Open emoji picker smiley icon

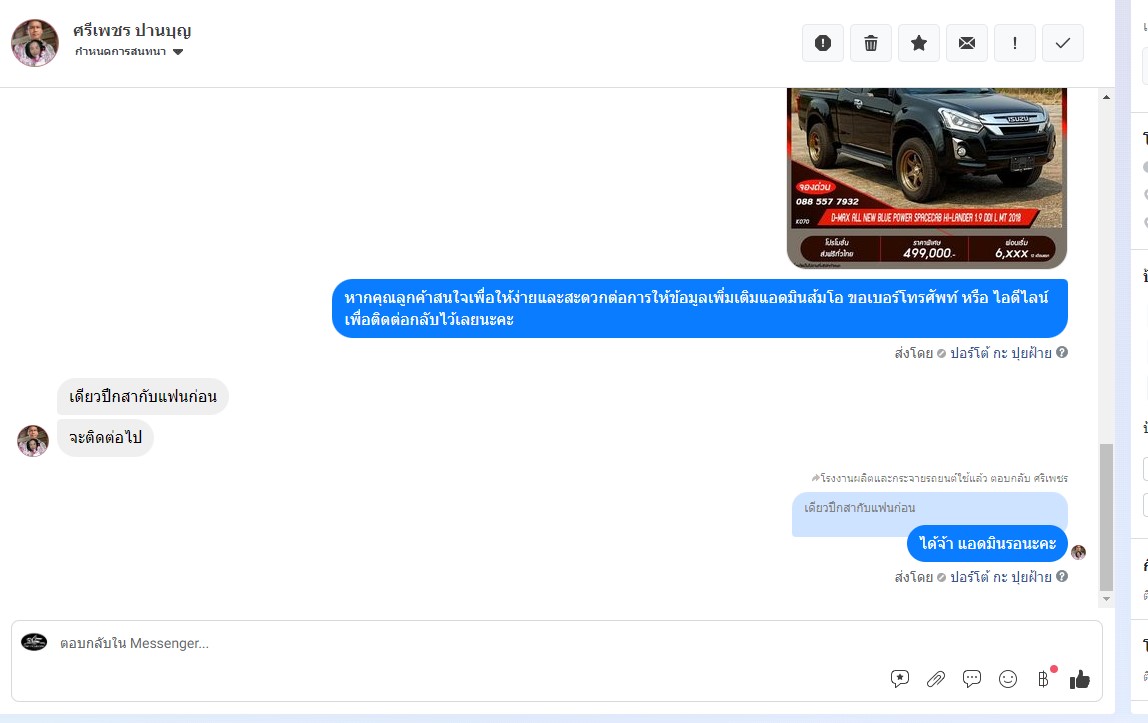point(1008,679)
